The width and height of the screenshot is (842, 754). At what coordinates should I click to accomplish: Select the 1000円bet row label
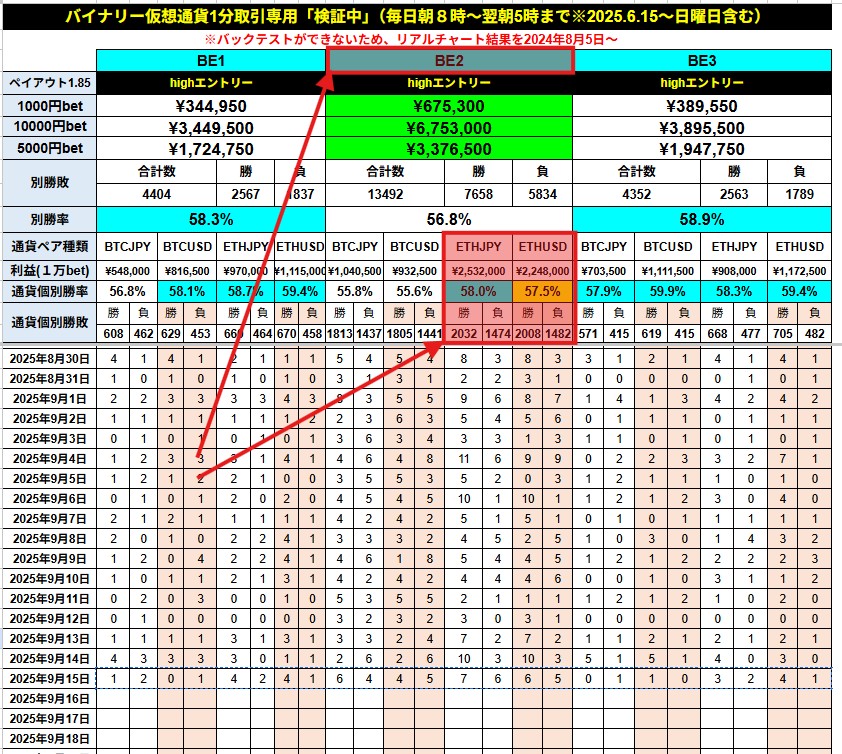coord(49,106)
